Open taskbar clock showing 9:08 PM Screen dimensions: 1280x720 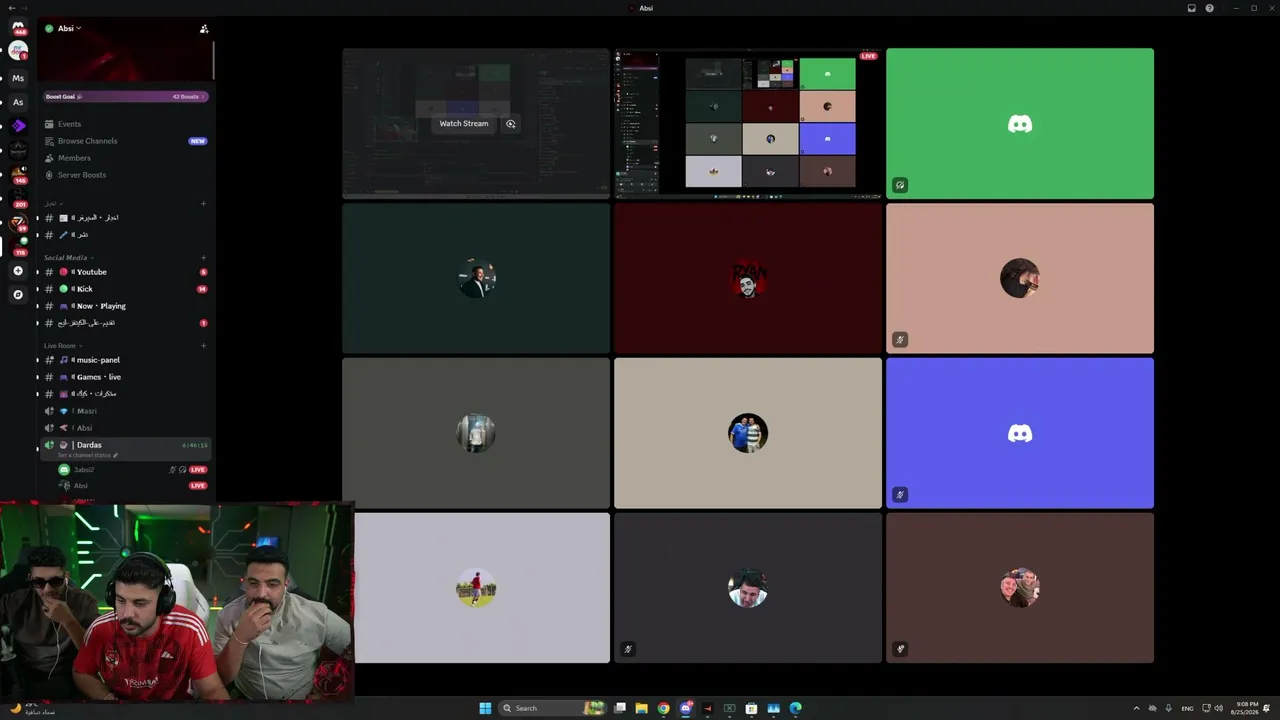(1247, 708)
